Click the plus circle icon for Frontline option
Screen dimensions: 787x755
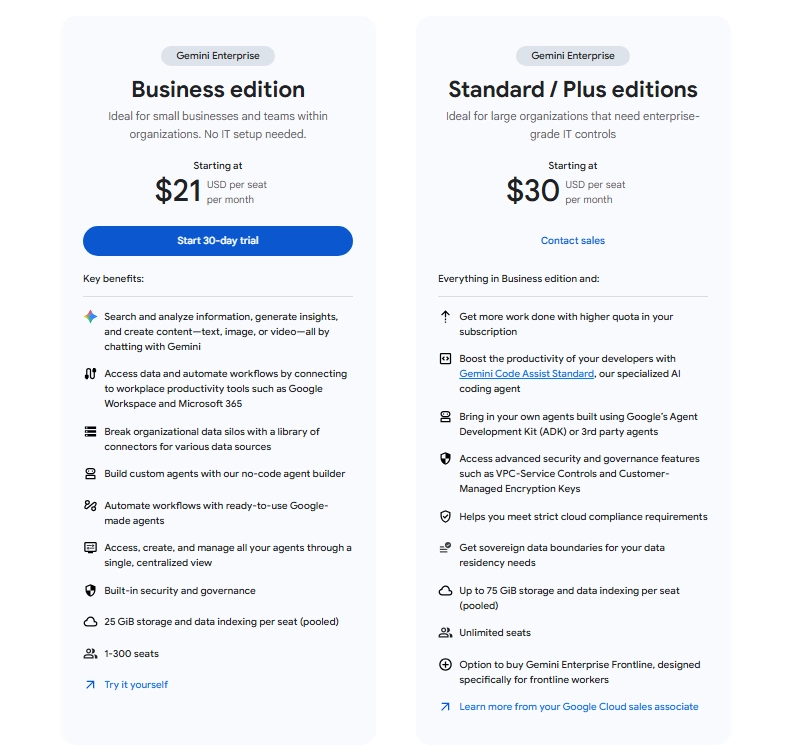click(445, 665)
